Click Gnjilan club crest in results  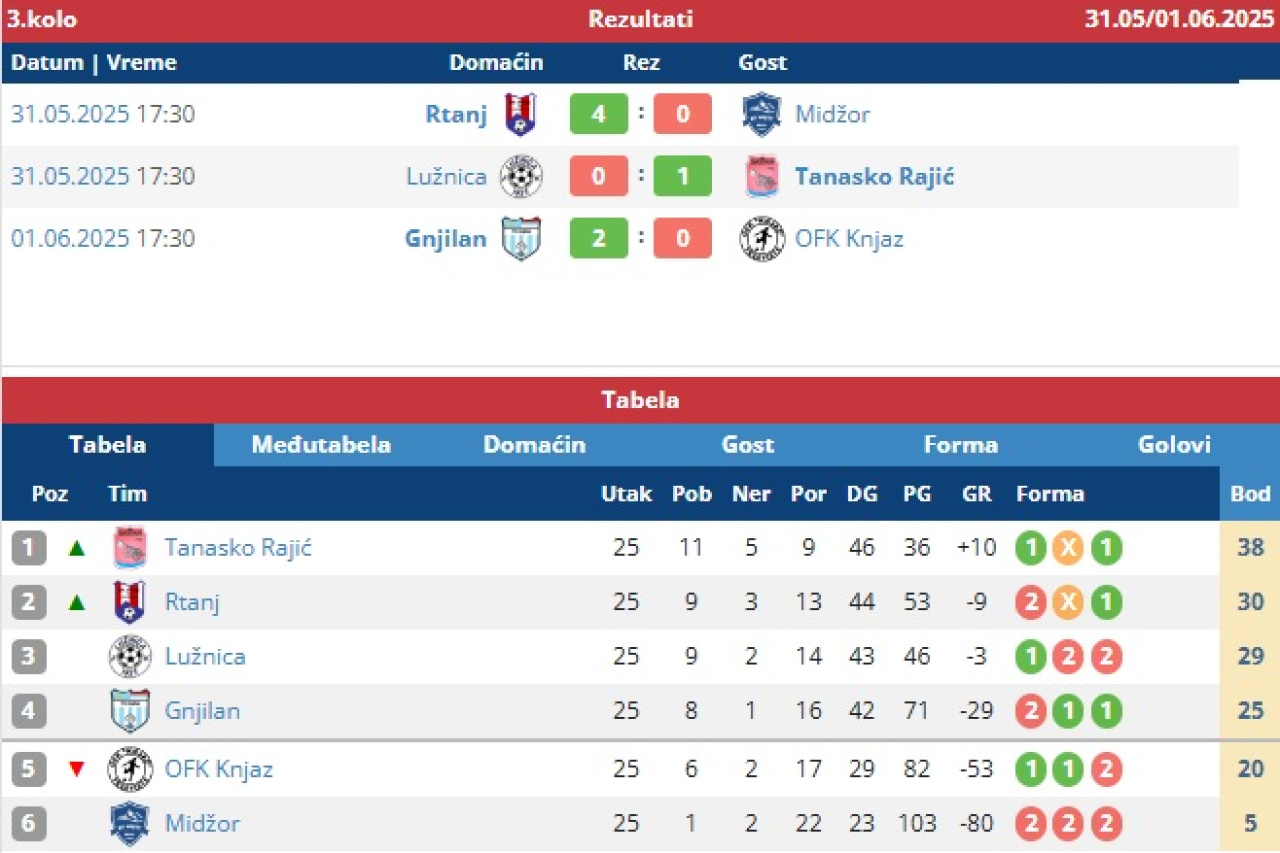[521, 239]
